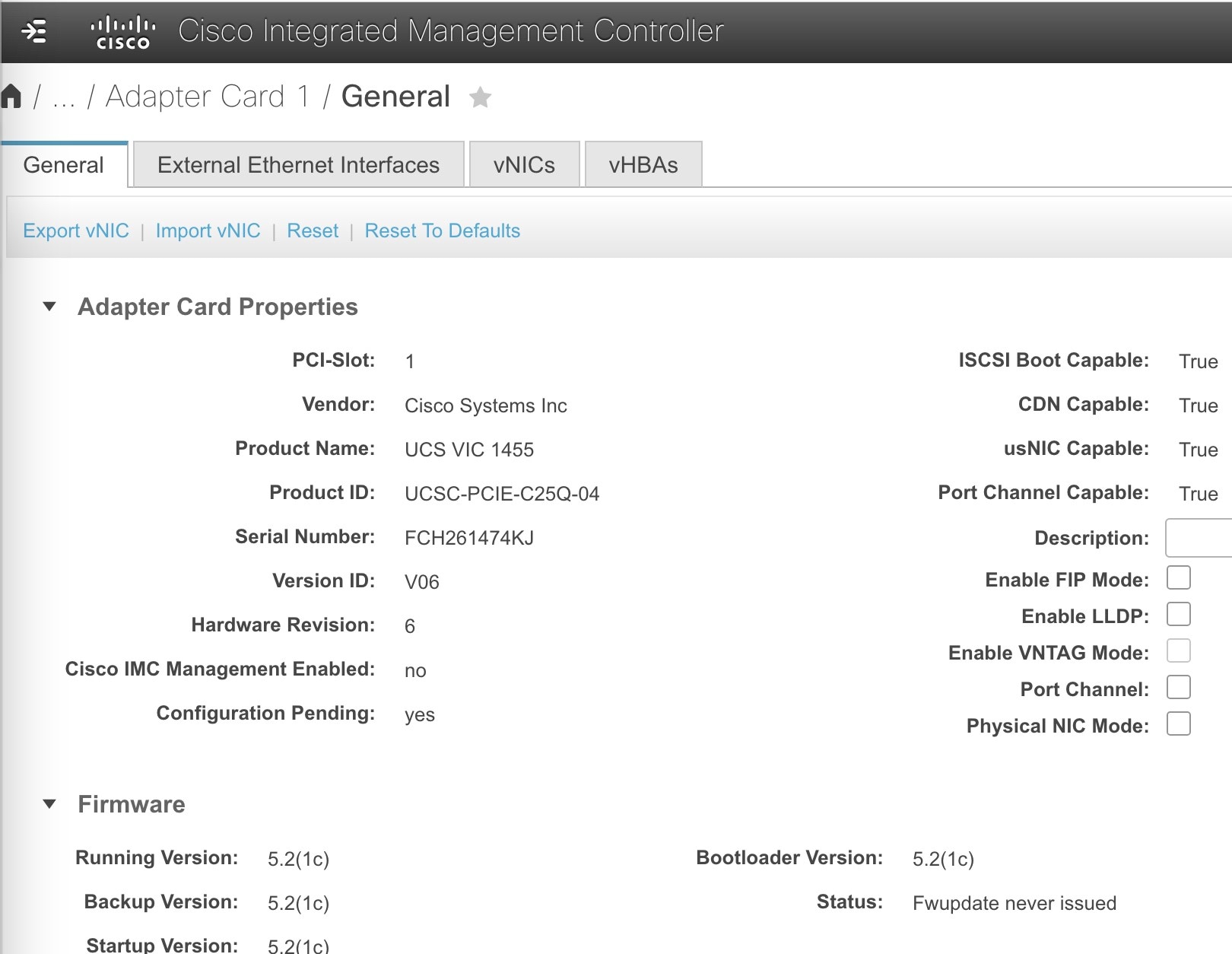Click Reset To Defaults
Viewport: 1232px width, 954px height.
click(442, 231)
